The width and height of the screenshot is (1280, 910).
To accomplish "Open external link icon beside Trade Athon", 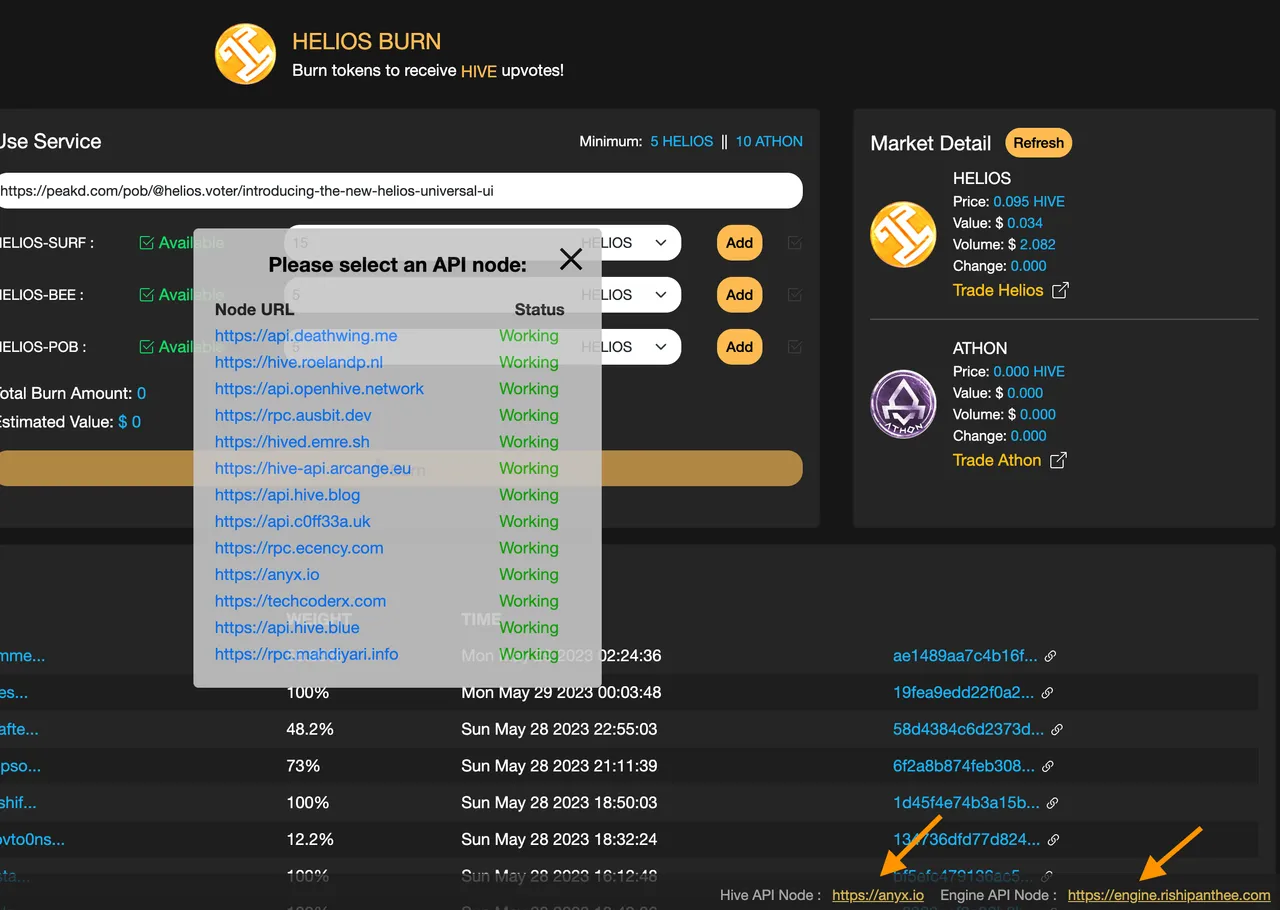I will click(1058, 460).
